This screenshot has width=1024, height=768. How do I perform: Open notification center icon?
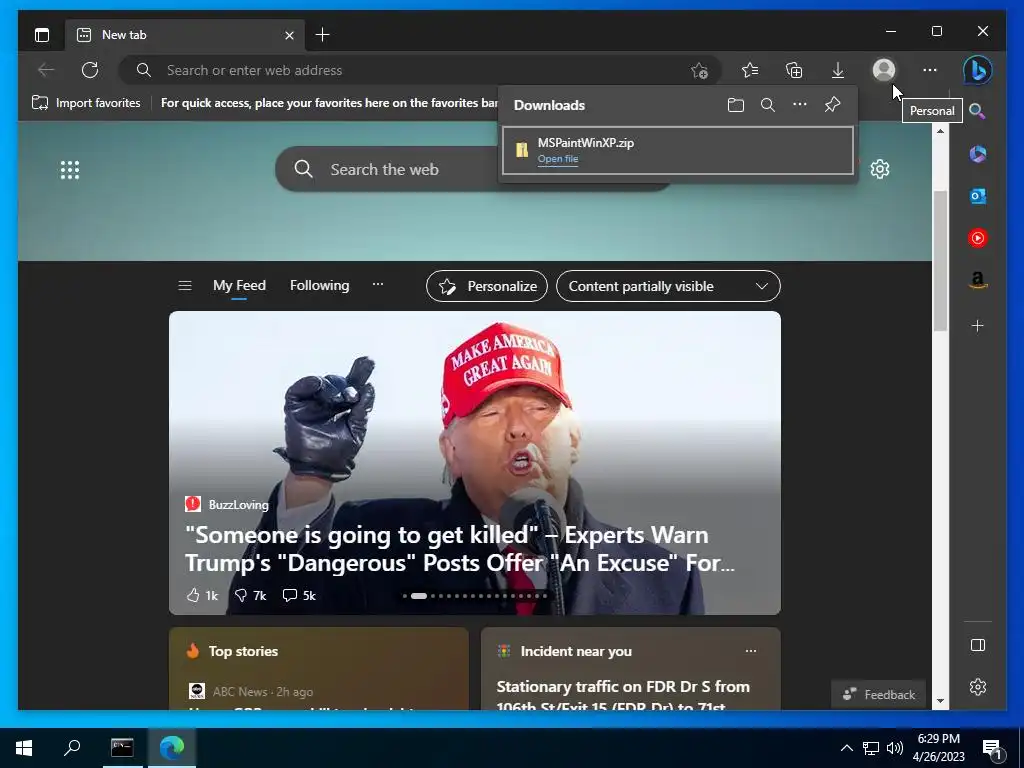click(992, 749)
